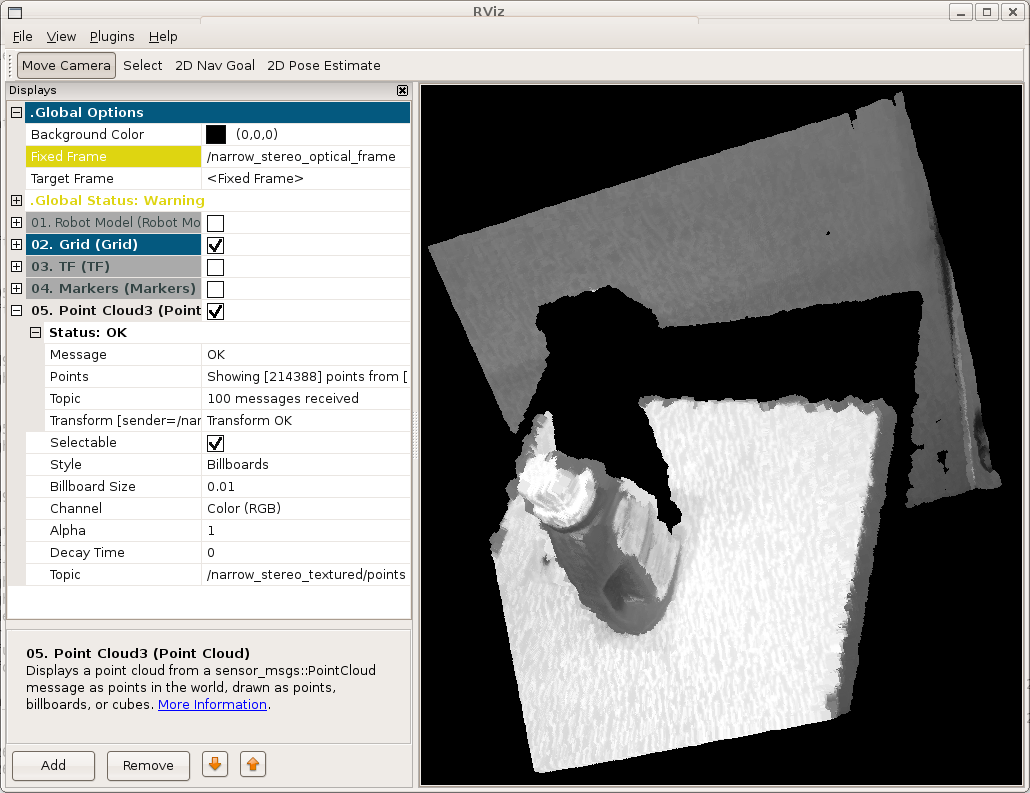The image size is (1030, 793).
Task: Select the Move Camera tool
Action: click(66, 66)
